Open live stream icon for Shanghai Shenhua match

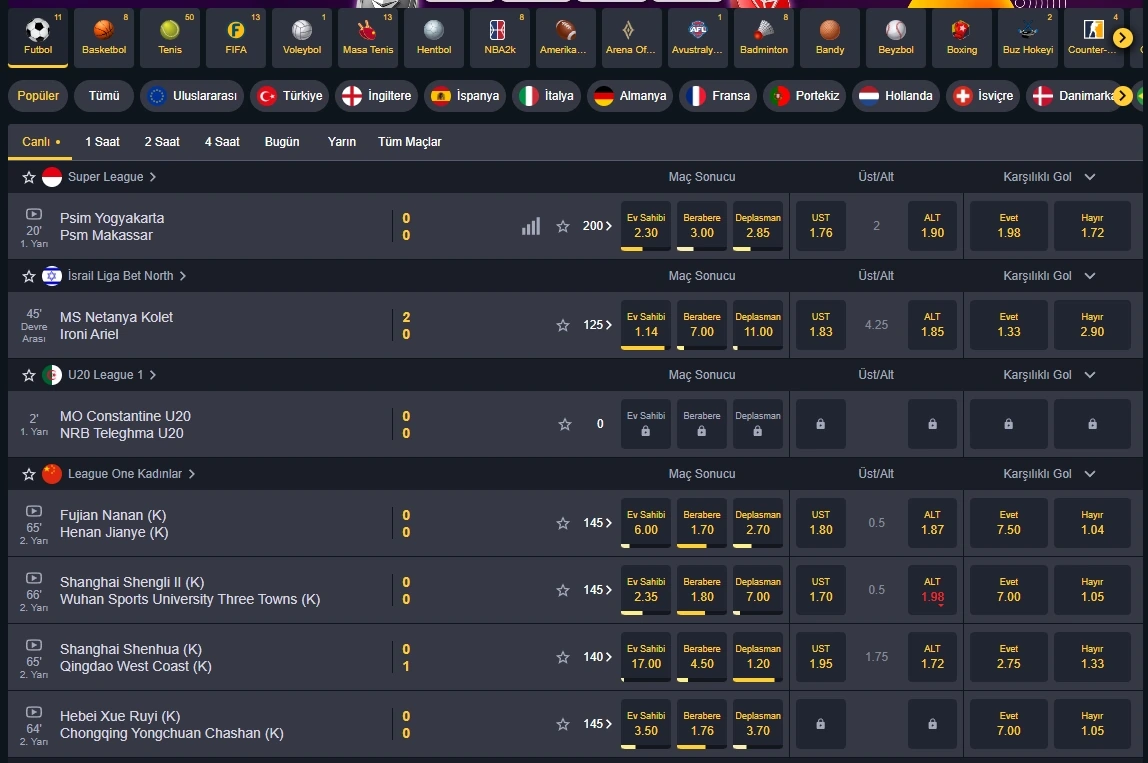34,645
